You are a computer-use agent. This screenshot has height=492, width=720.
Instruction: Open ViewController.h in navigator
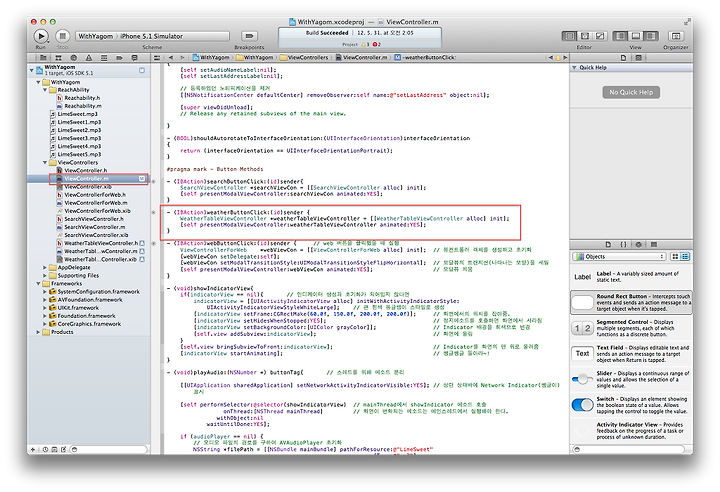(85, 170)
